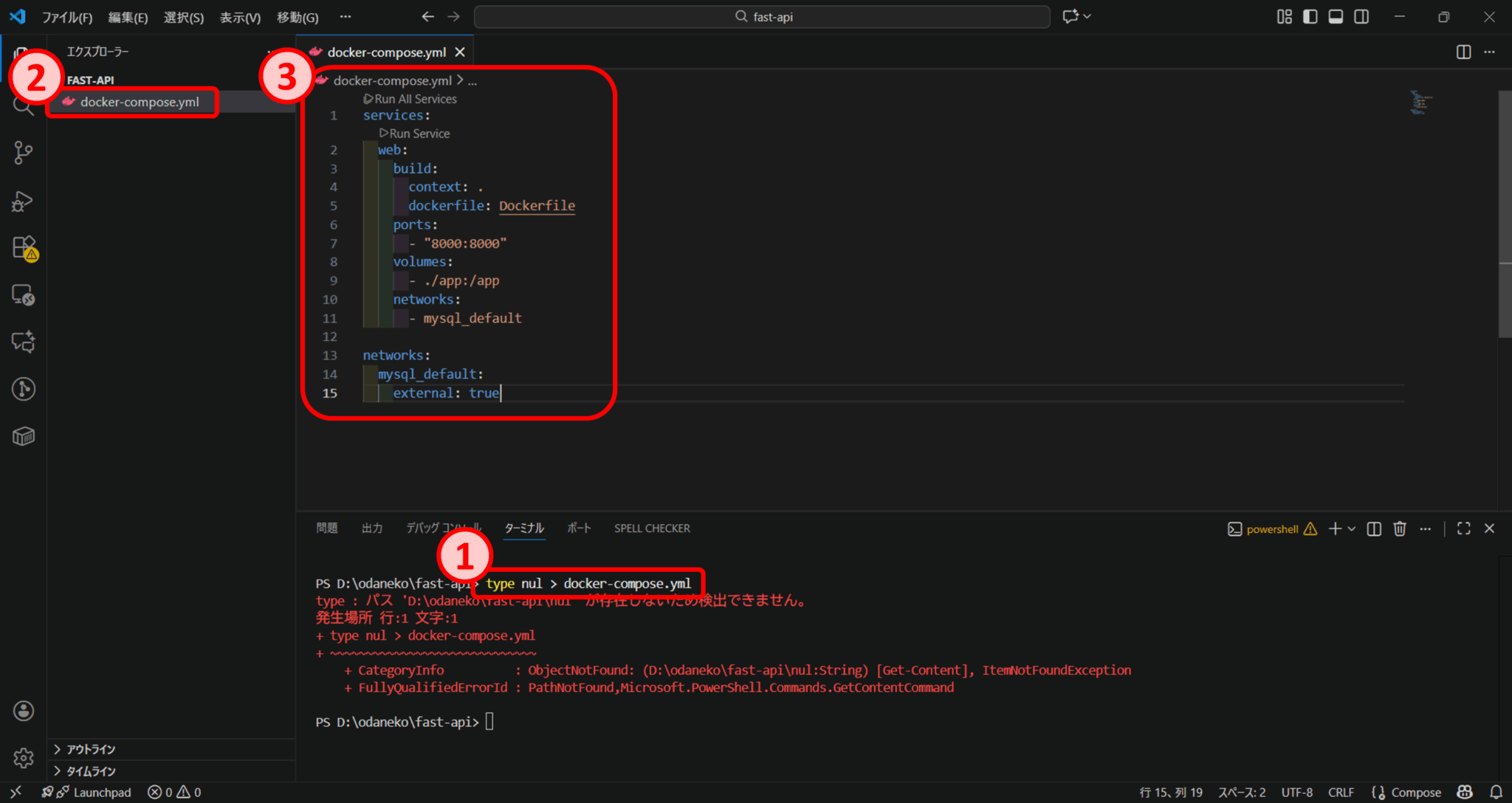Open the Accounts icon in the activity bar
This screenshot has height=803, width=1512.
pos(23,710)
